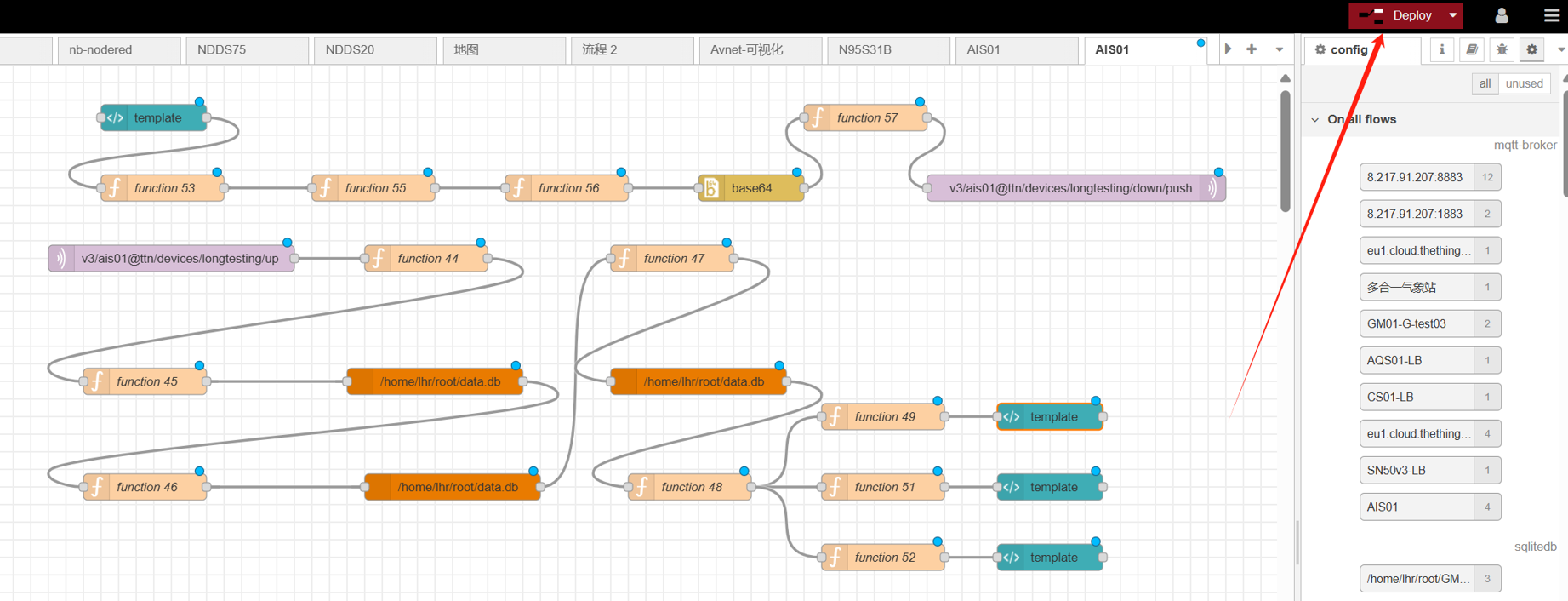The width and height of the screenshot is (1568, 601).
Task: Show unused config nodes filter
Action: click(1524, 83)
